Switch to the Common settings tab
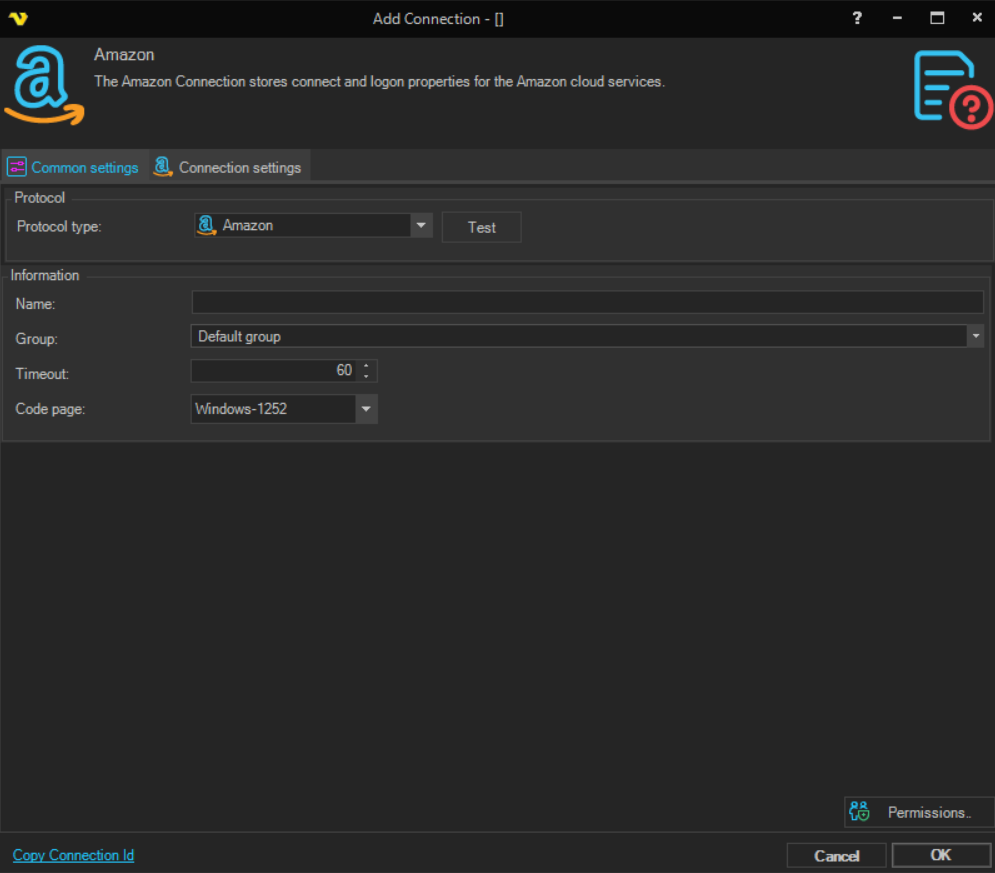 point(74,167)
